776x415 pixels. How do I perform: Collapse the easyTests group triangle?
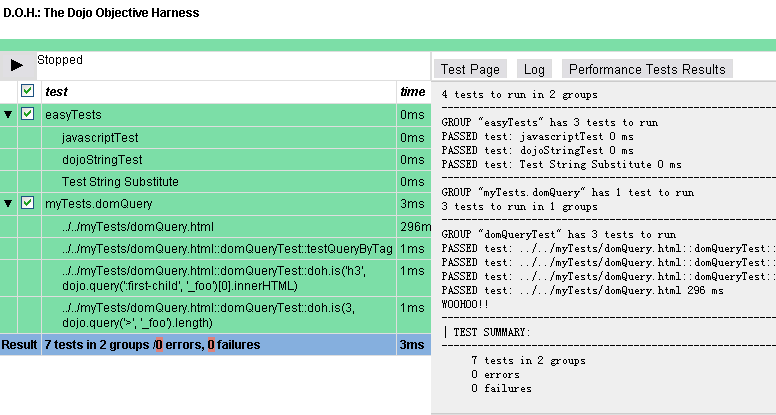pyautogui.click(x=8, y=115)
